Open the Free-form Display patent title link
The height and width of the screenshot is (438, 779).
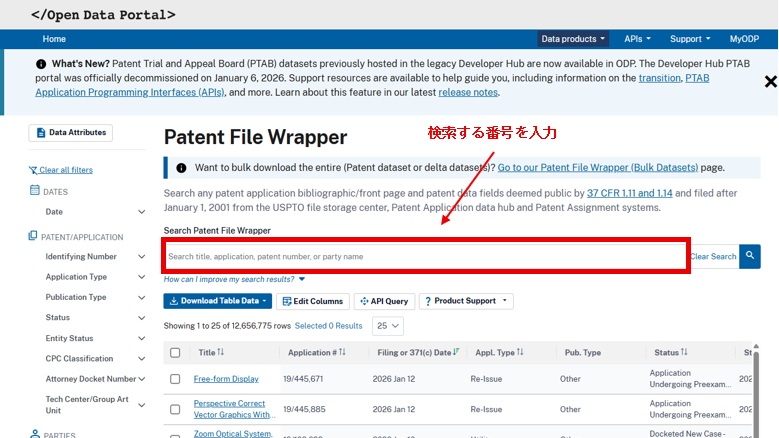pos(226,379)
